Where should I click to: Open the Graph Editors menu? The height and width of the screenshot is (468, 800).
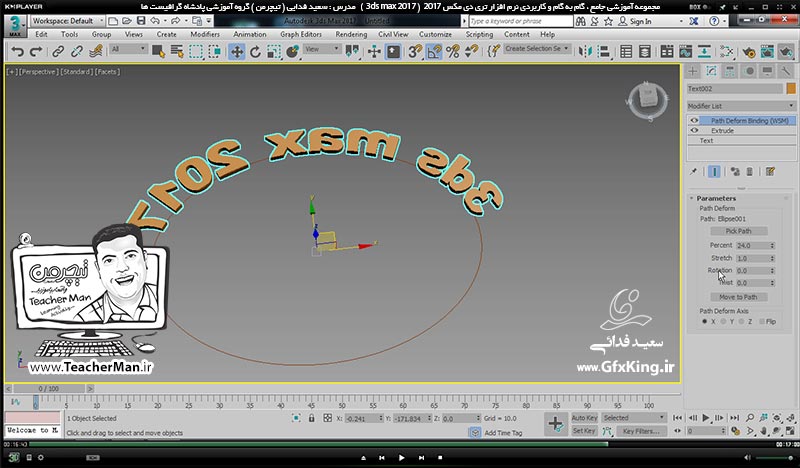[x=301, y=34]
